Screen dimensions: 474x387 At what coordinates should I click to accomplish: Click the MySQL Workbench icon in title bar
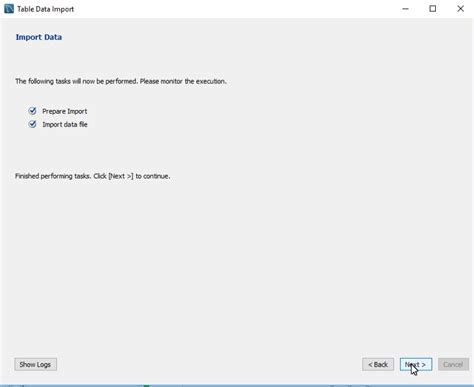coord(9,9)
